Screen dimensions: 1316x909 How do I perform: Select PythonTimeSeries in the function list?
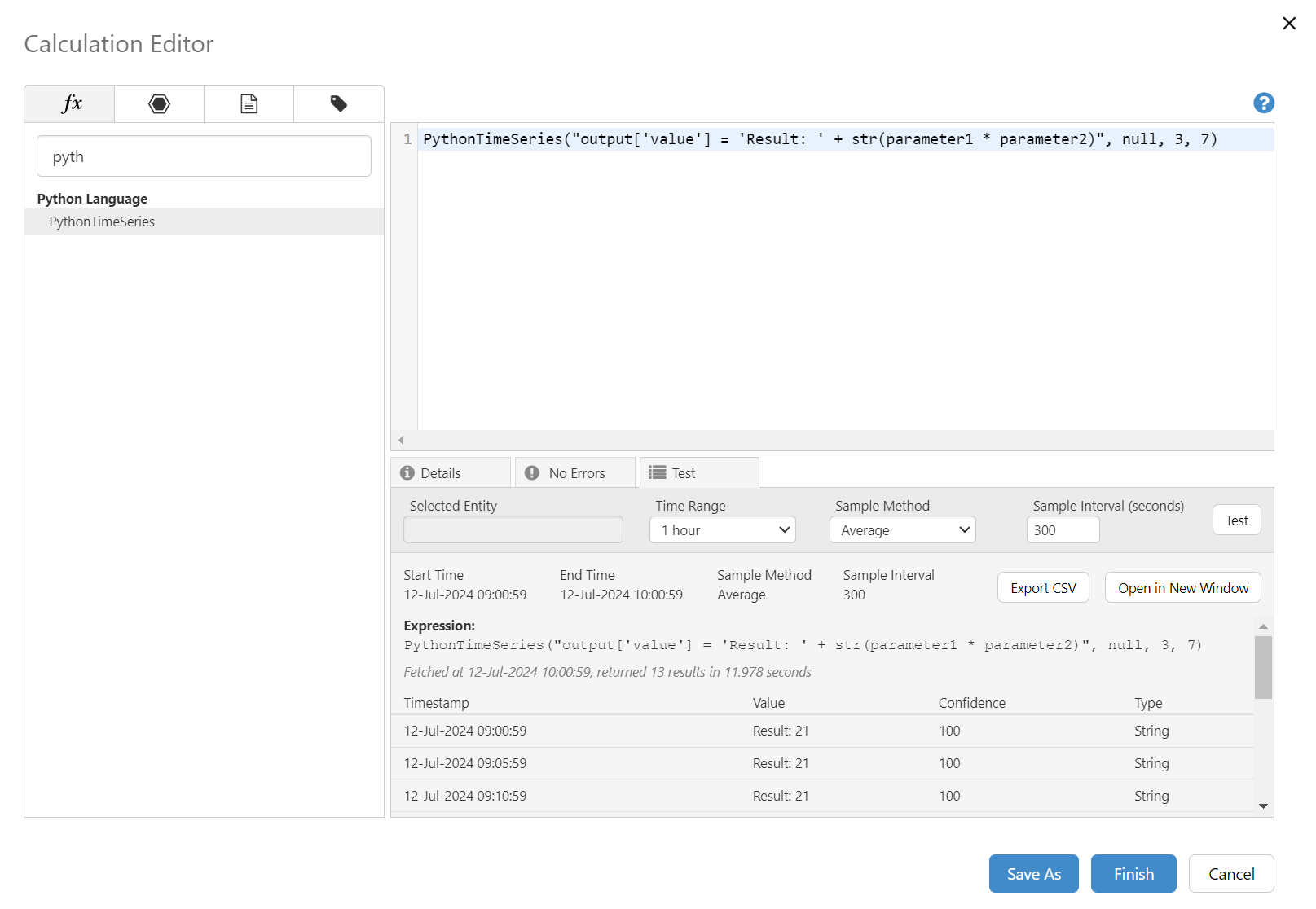(102, 222)
